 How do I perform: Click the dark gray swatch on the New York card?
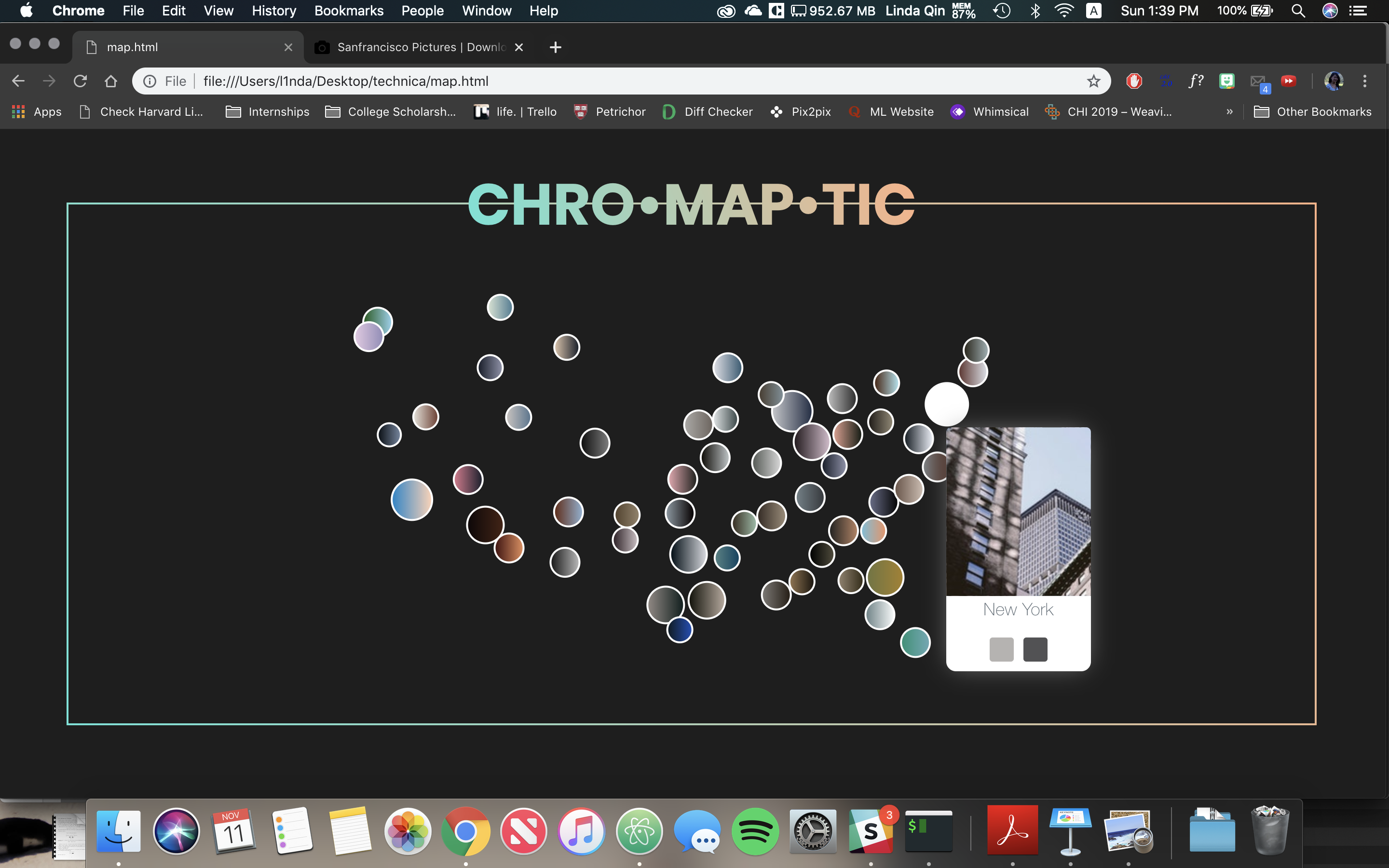1035,649
